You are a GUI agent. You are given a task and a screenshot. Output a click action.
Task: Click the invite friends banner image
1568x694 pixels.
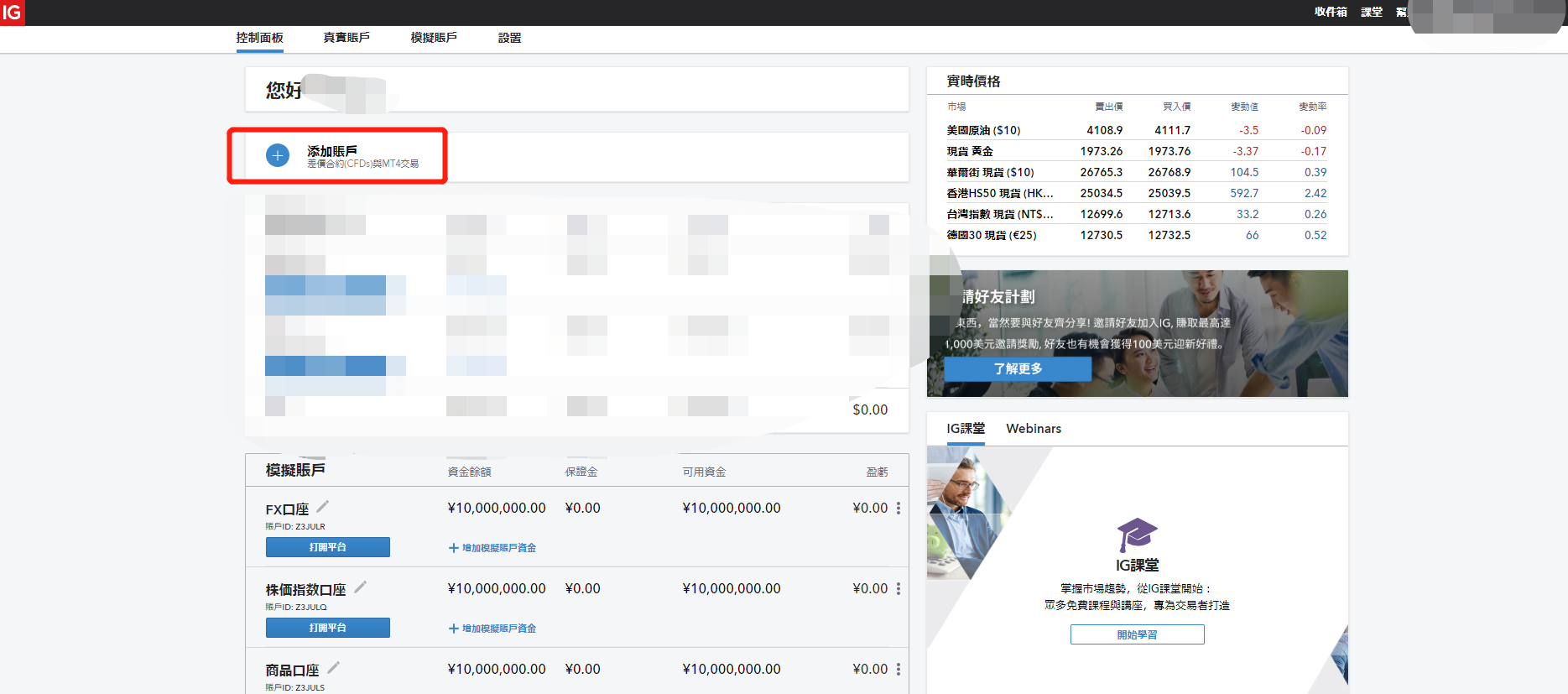tap(1138, 333)
